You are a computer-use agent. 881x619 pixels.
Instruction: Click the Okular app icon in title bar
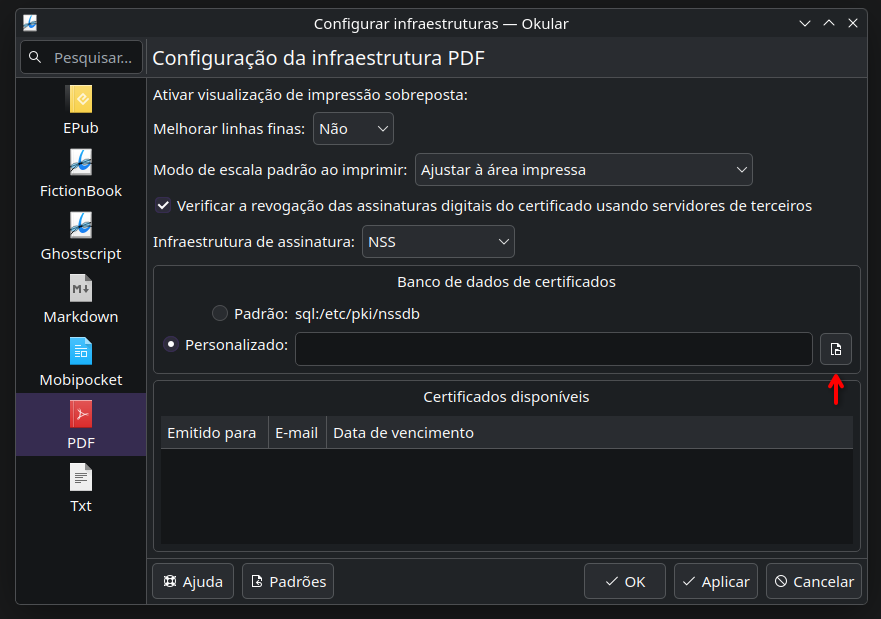(30, 24)
